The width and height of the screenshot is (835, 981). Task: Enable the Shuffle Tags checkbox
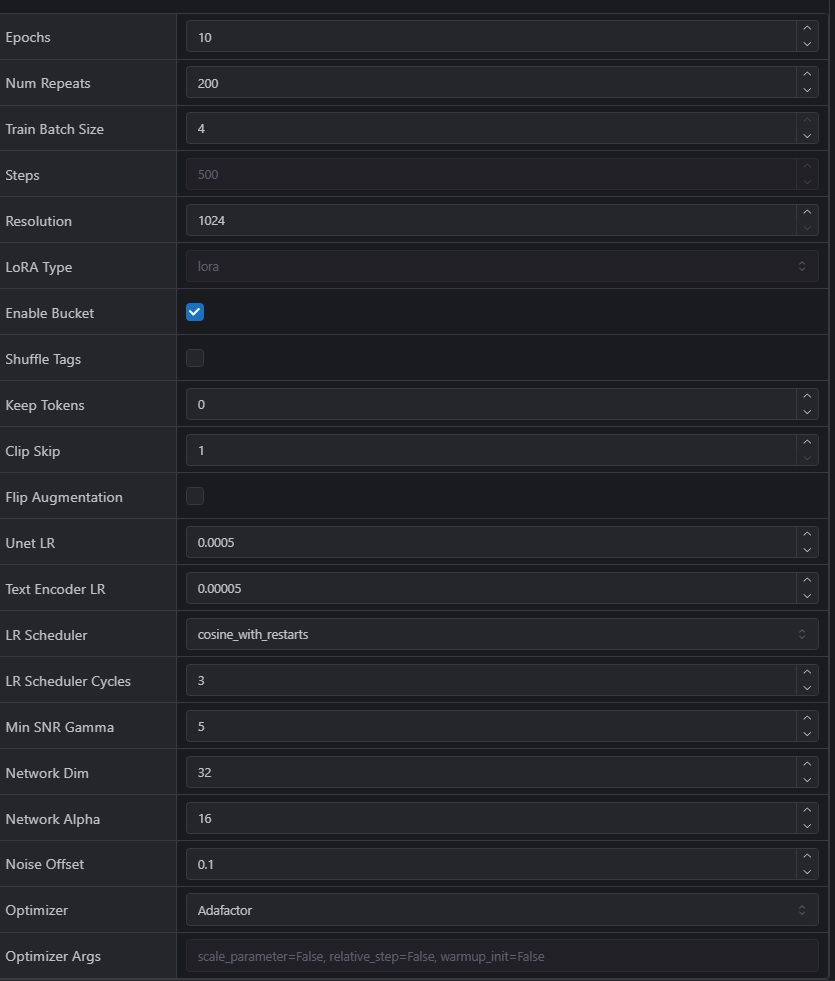click(x=195, y=358)
